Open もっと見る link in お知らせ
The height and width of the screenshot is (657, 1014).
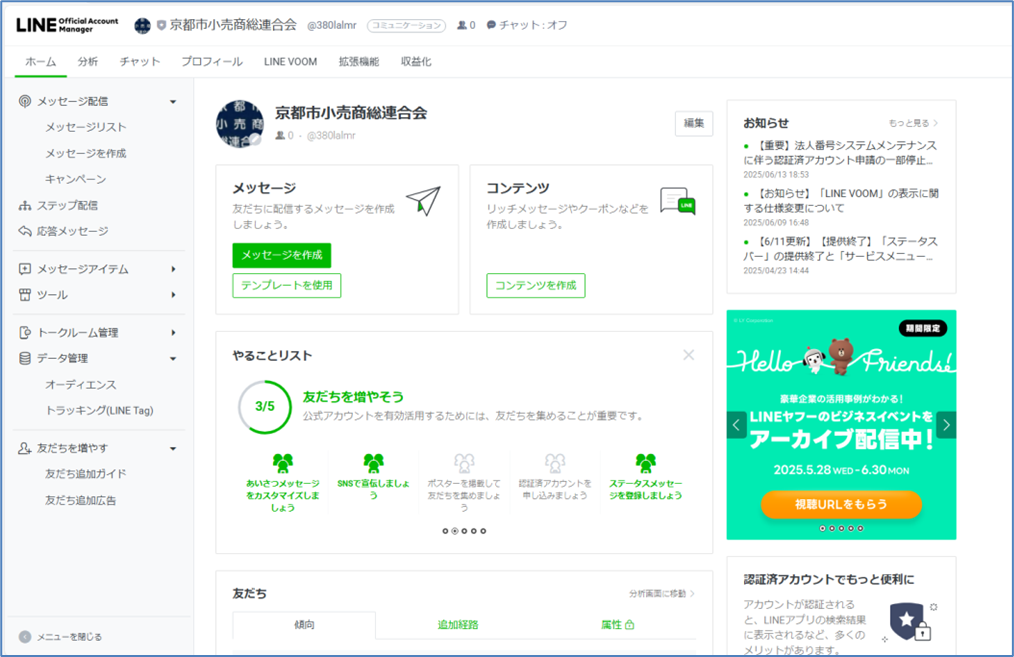pos(913,123)
